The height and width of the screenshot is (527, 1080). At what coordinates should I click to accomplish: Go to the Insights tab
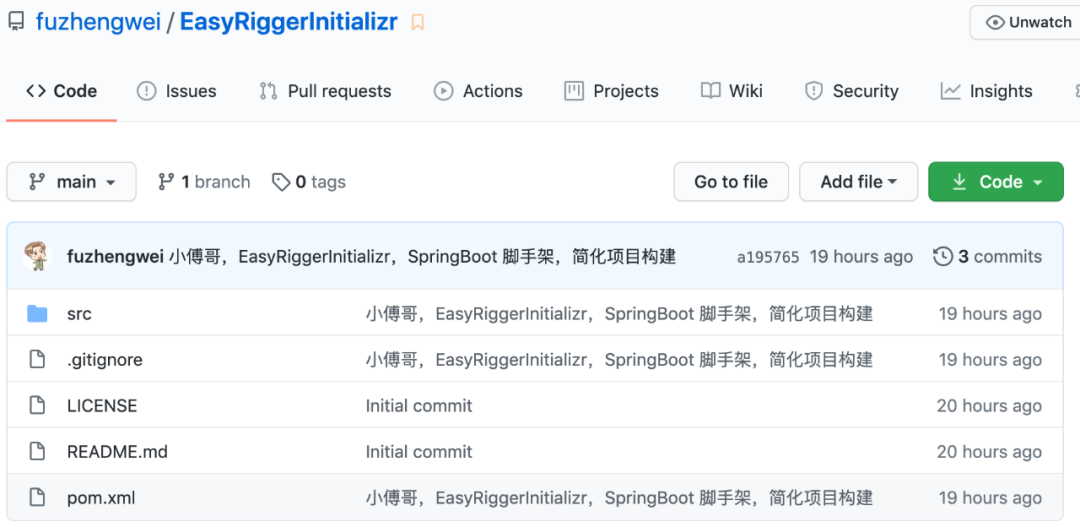click(986, 91)
